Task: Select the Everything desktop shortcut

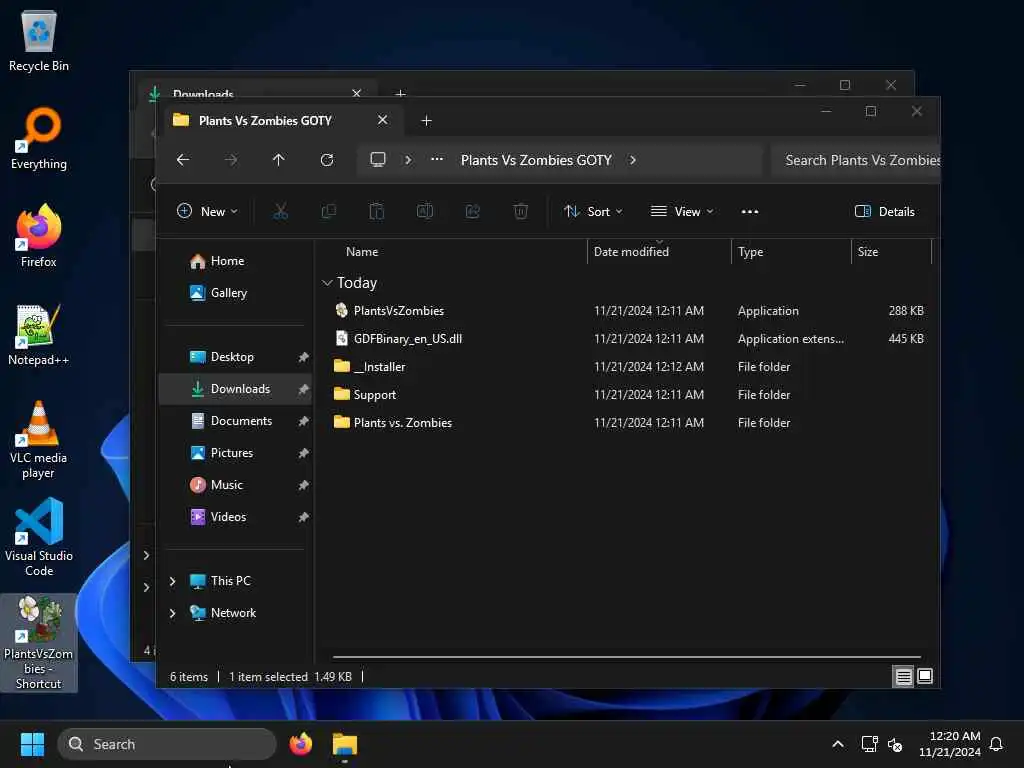Action: [x=39, y=138]
